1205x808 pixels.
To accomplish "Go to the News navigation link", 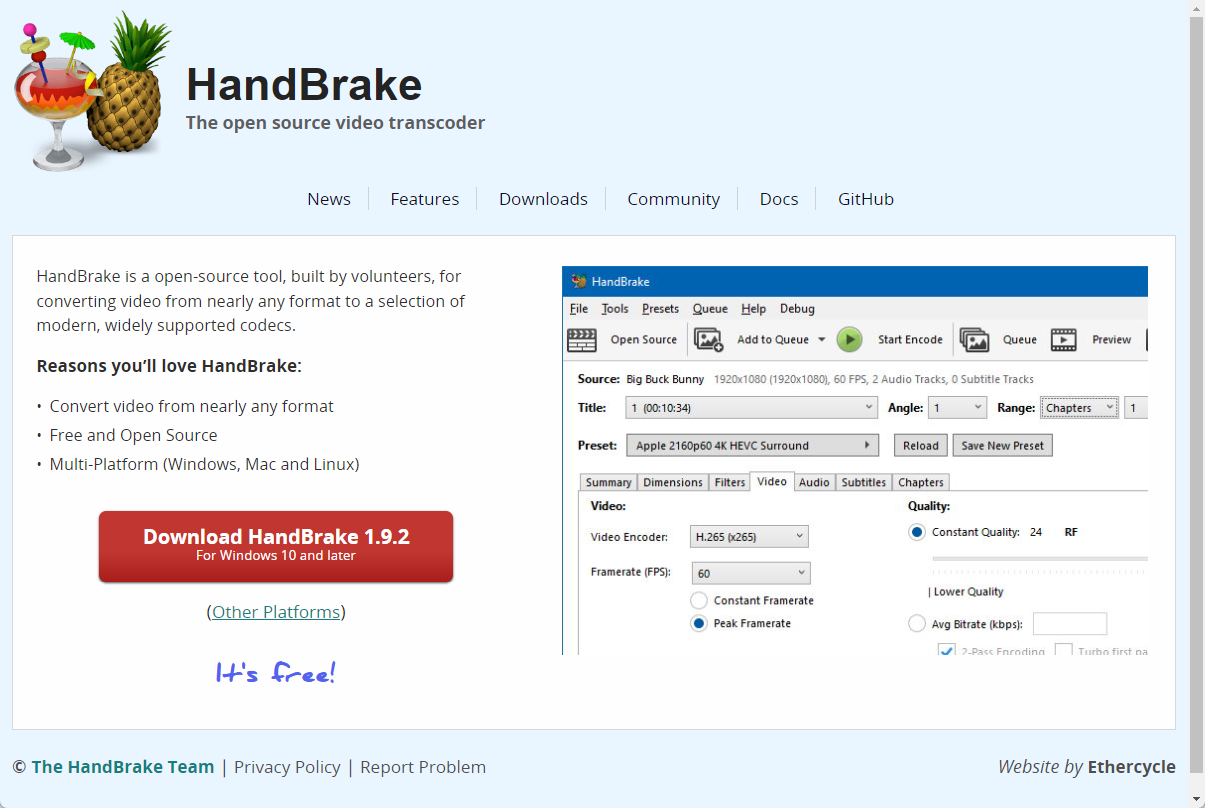I will pos(329,199).
